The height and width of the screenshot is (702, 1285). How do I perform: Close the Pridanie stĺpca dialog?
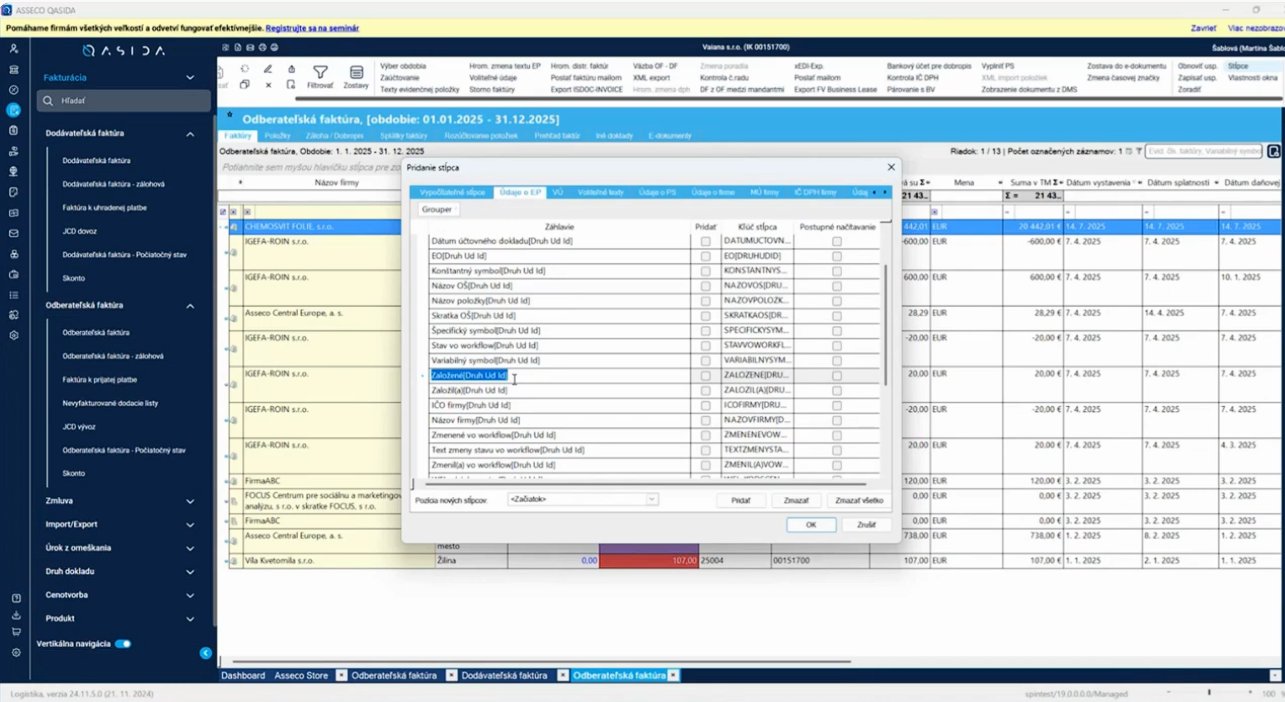pyautogui.click(x=891, y=167)
